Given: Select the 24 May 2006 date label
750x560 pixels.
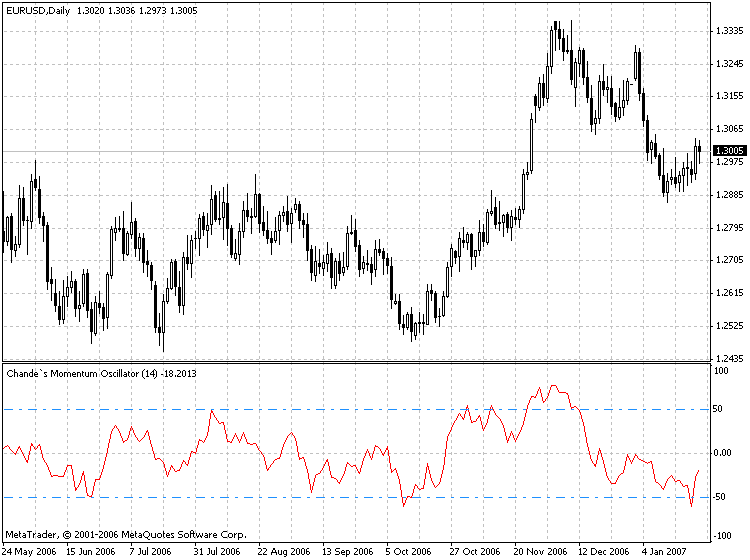Looking at the screenshot, I should pos(30,551).
